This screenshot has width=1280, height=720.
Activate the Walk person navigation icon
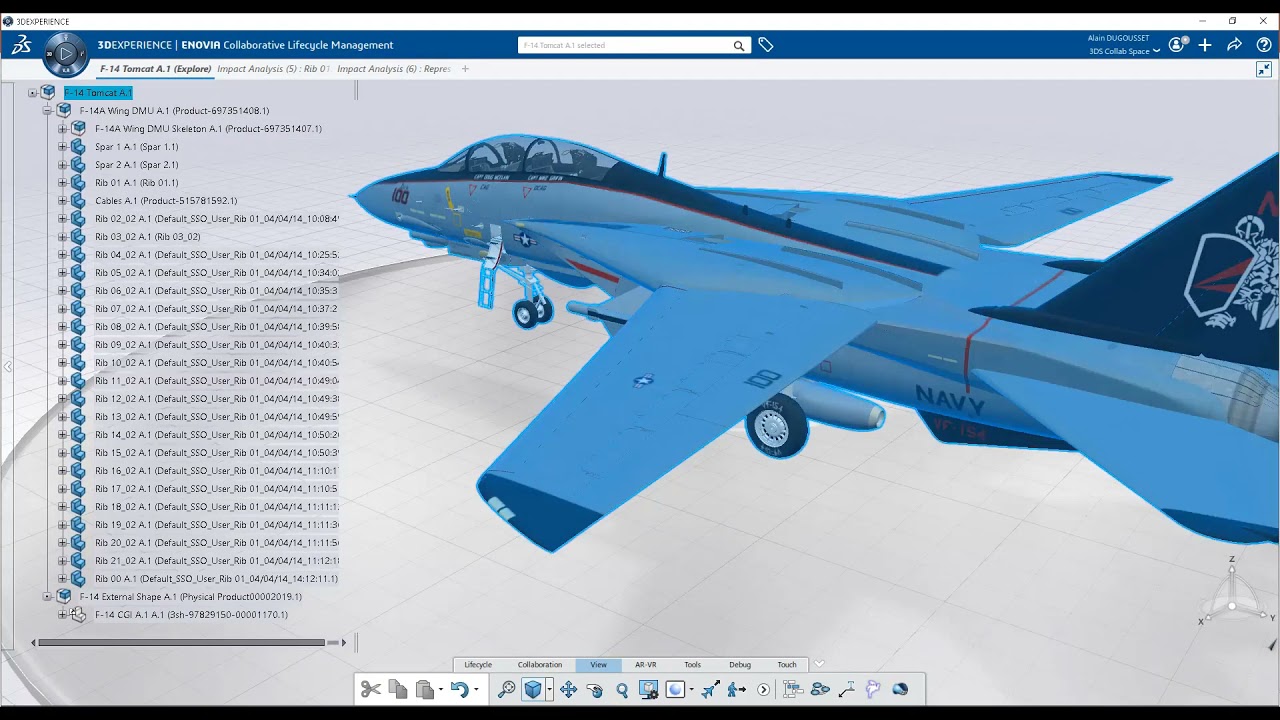tap(737, 689)
